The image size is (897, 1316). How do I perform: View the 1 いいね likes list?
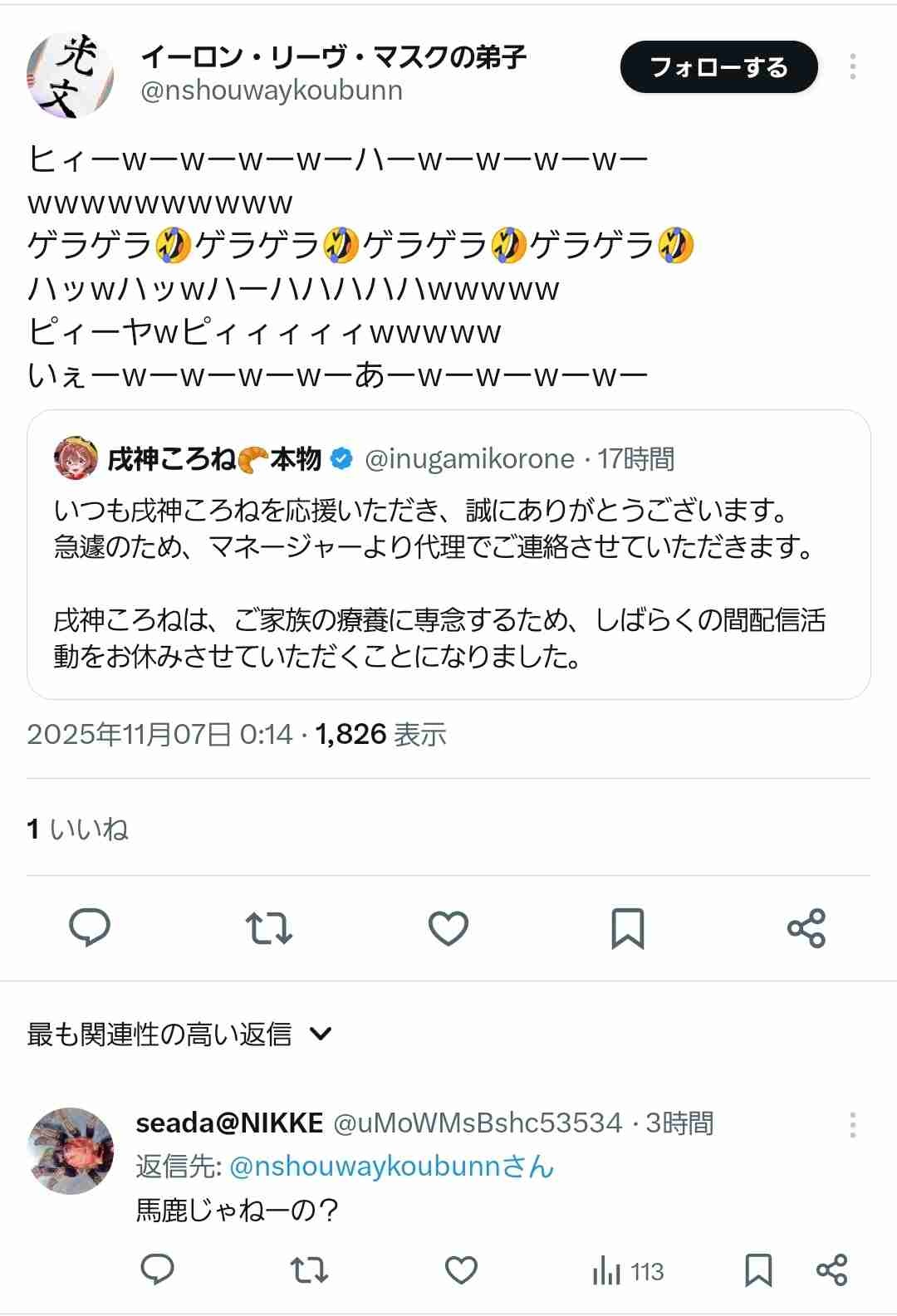[78, 829]
